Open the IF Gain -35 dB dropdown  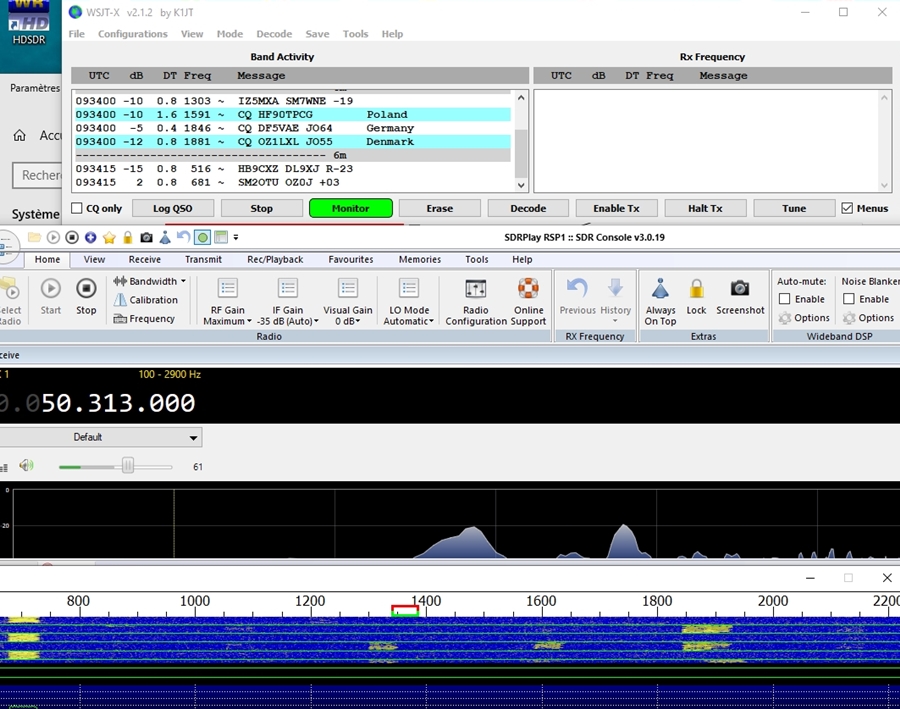tap(288, 301)
